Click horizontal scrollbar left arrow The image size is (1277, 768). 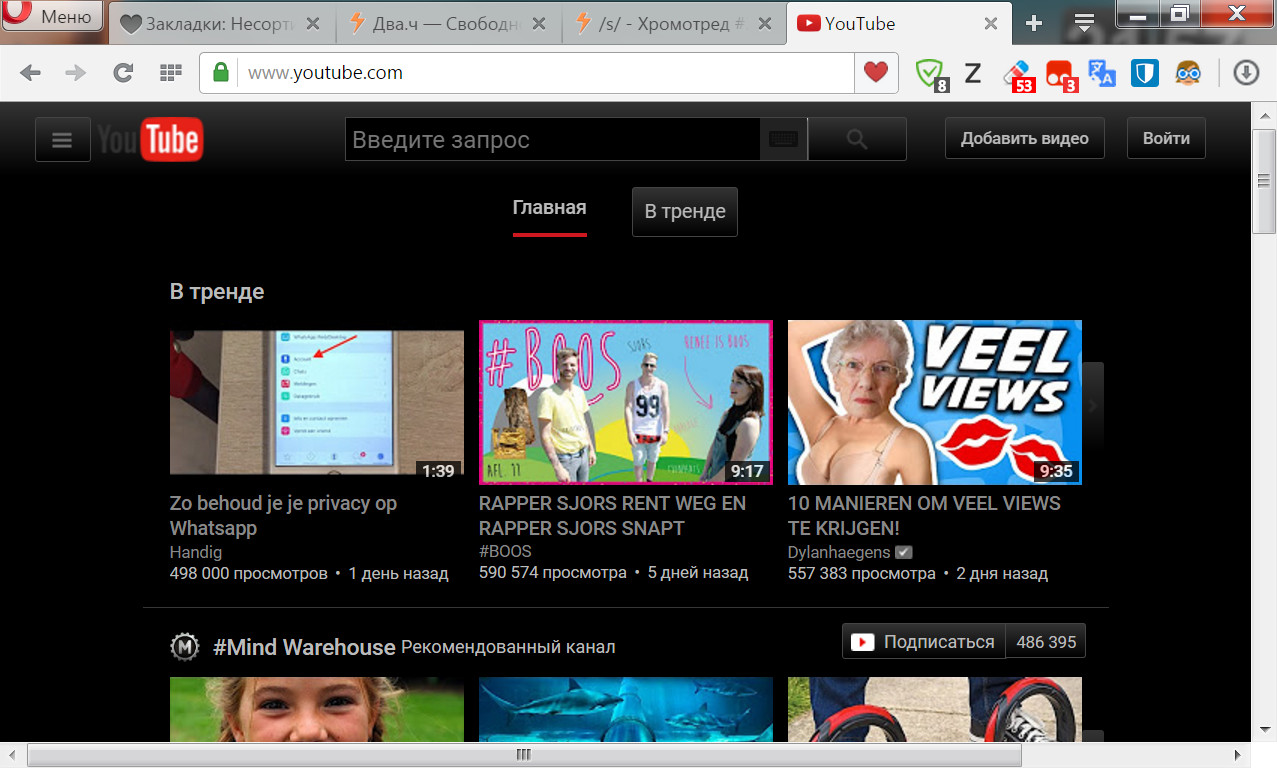(x=12, y=754)
